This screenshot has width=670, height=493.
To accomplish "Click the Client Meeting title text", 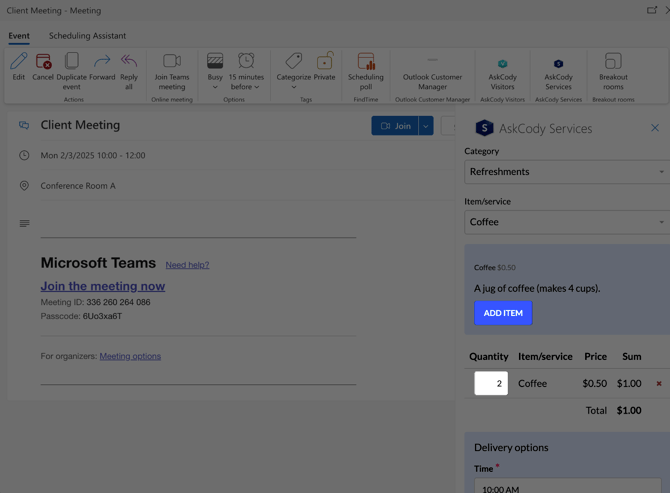I will click(80, 125).
